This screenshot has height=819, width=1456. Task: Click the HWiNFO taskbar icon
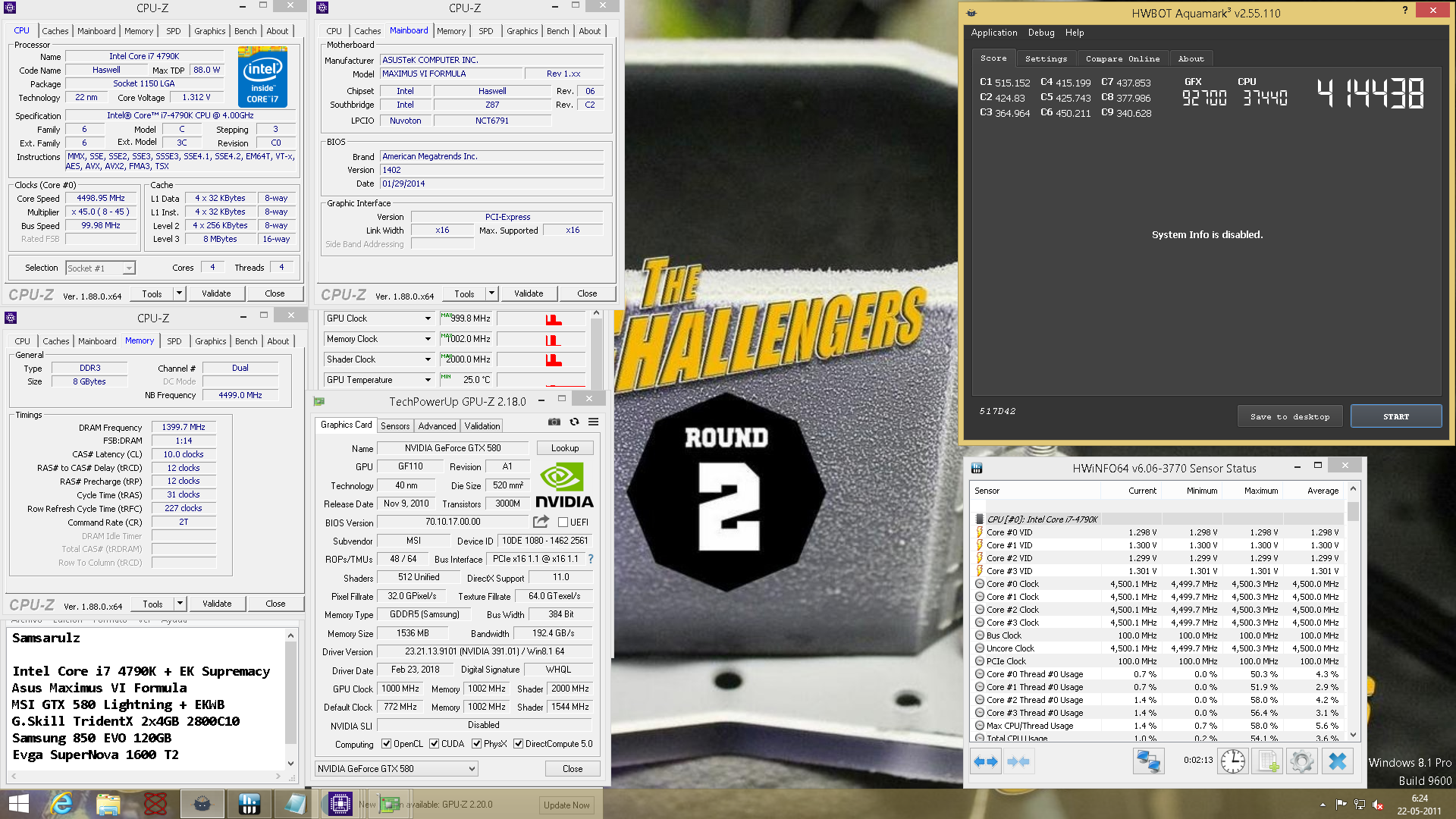tap(249, 804)
